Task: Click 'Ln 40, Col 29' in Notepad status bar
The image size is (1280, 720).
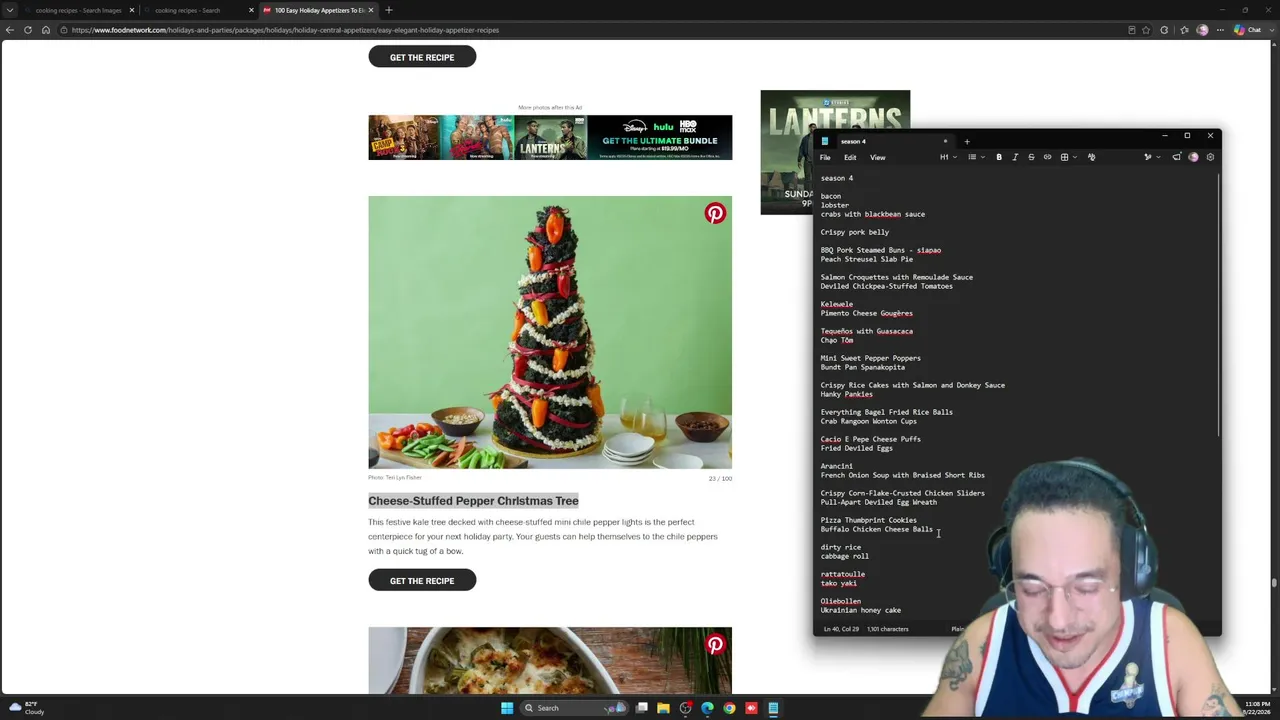Action: [842, 629]
